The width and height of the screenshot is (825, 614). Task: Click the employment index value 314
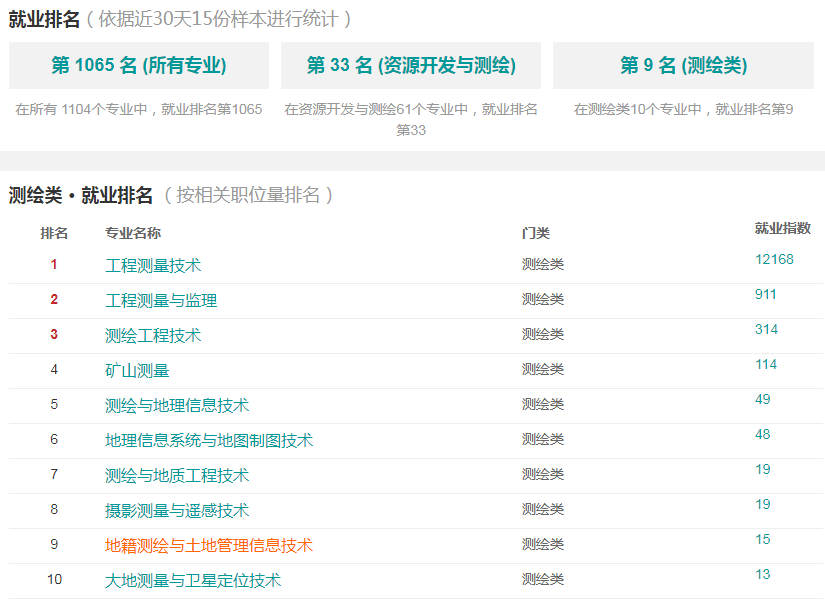766,329
